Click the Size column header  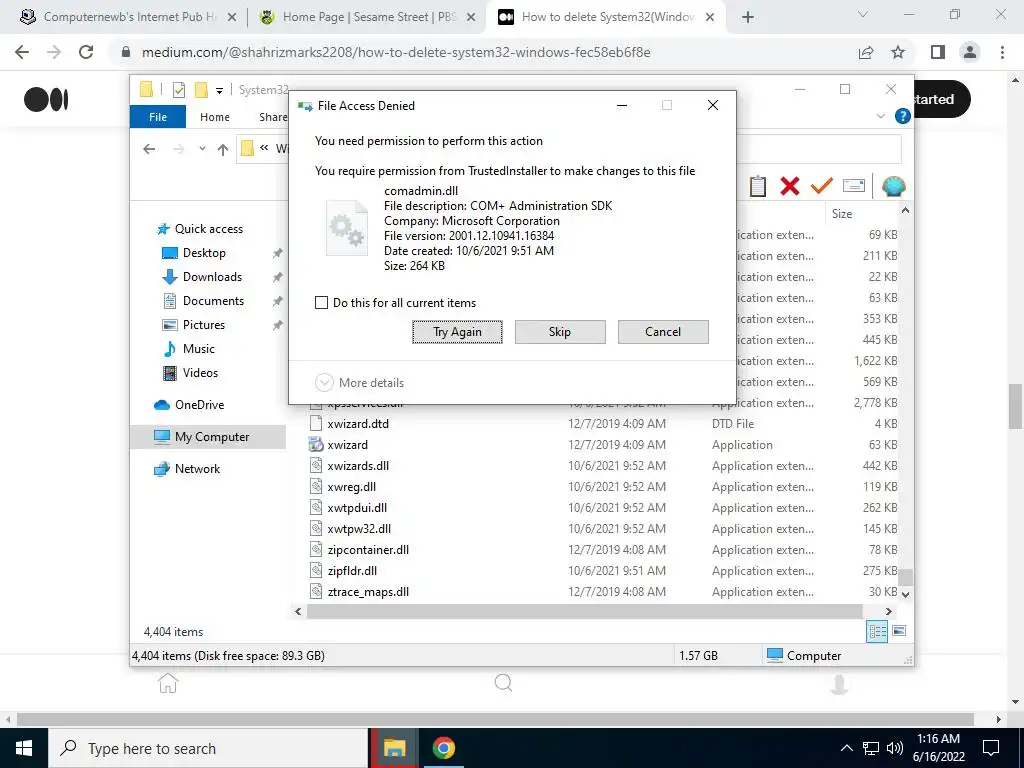click(841, 214)
